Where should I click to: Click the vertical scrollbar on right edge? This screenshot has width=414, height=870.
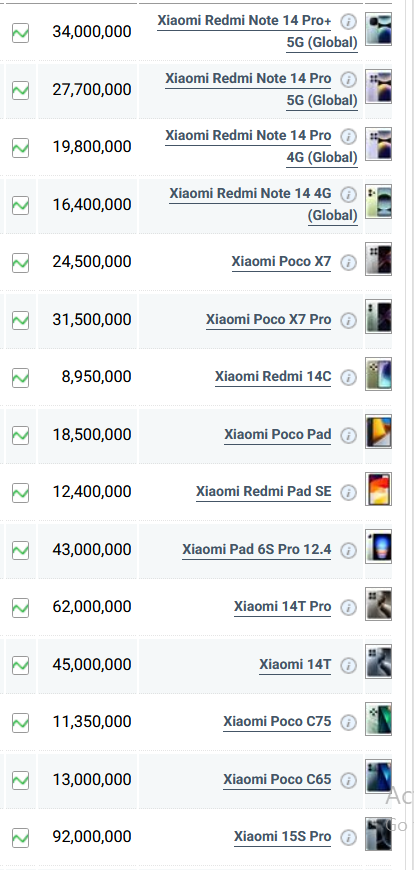click(408, 435)
